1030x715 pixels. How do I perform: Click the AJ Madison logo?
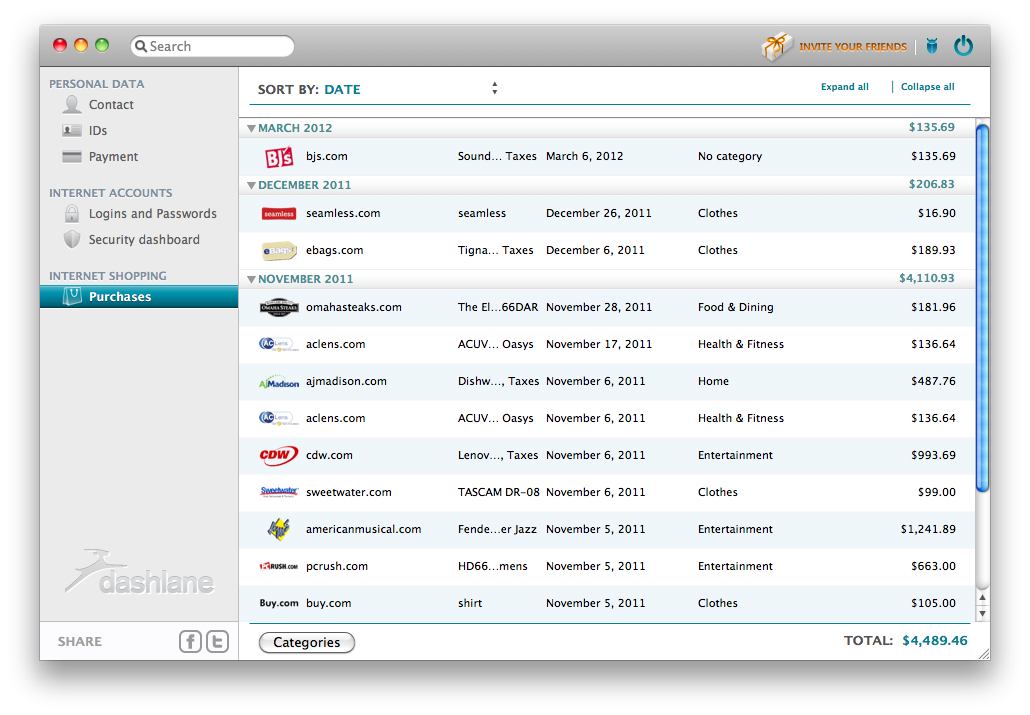tap(279, 382)
